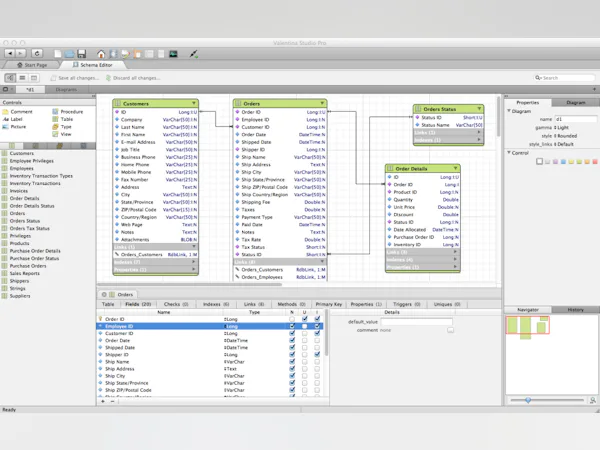Click the save floppy disk toolbar icon
Viewport: 600px width, 450px height.
80,54
